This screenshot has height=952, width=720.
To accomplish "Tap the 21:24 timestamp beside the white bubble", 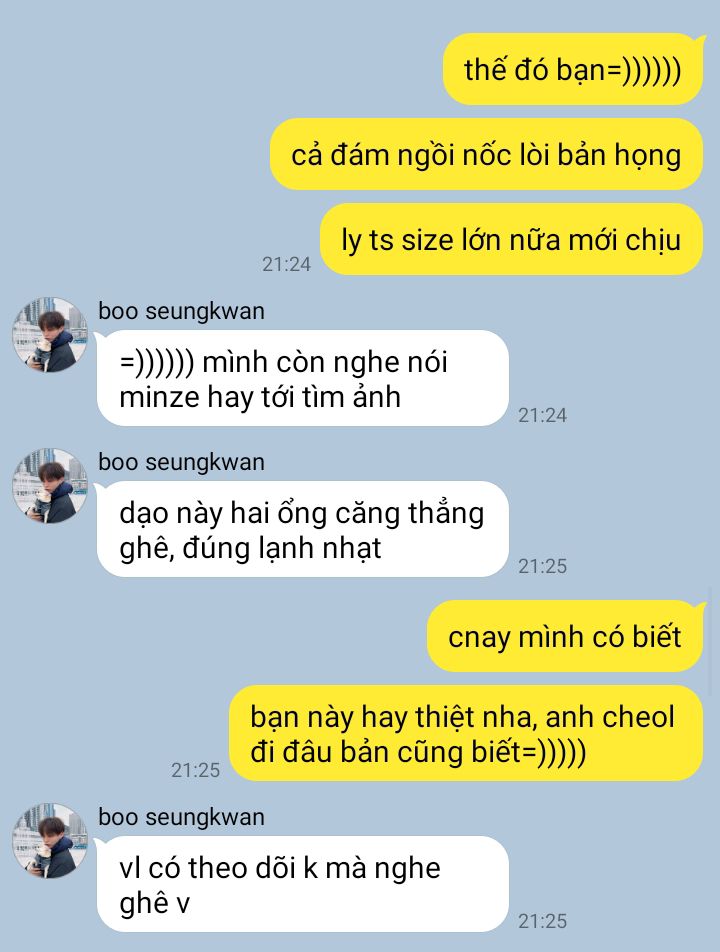I will tap(542, 415).
